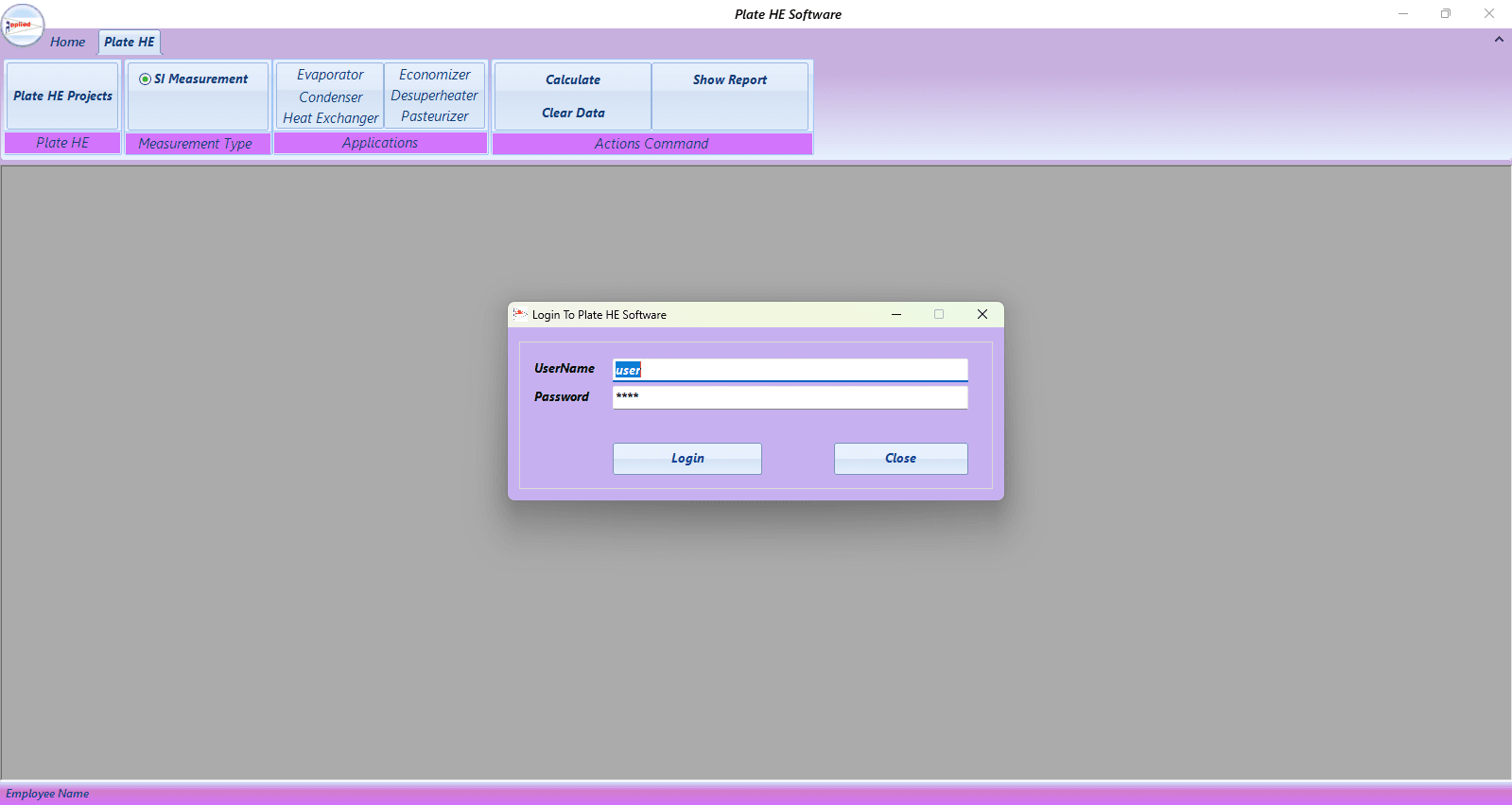The image size is (1512, 805).
Task: Select the Economizer application
Action: [x=434, y=75]
